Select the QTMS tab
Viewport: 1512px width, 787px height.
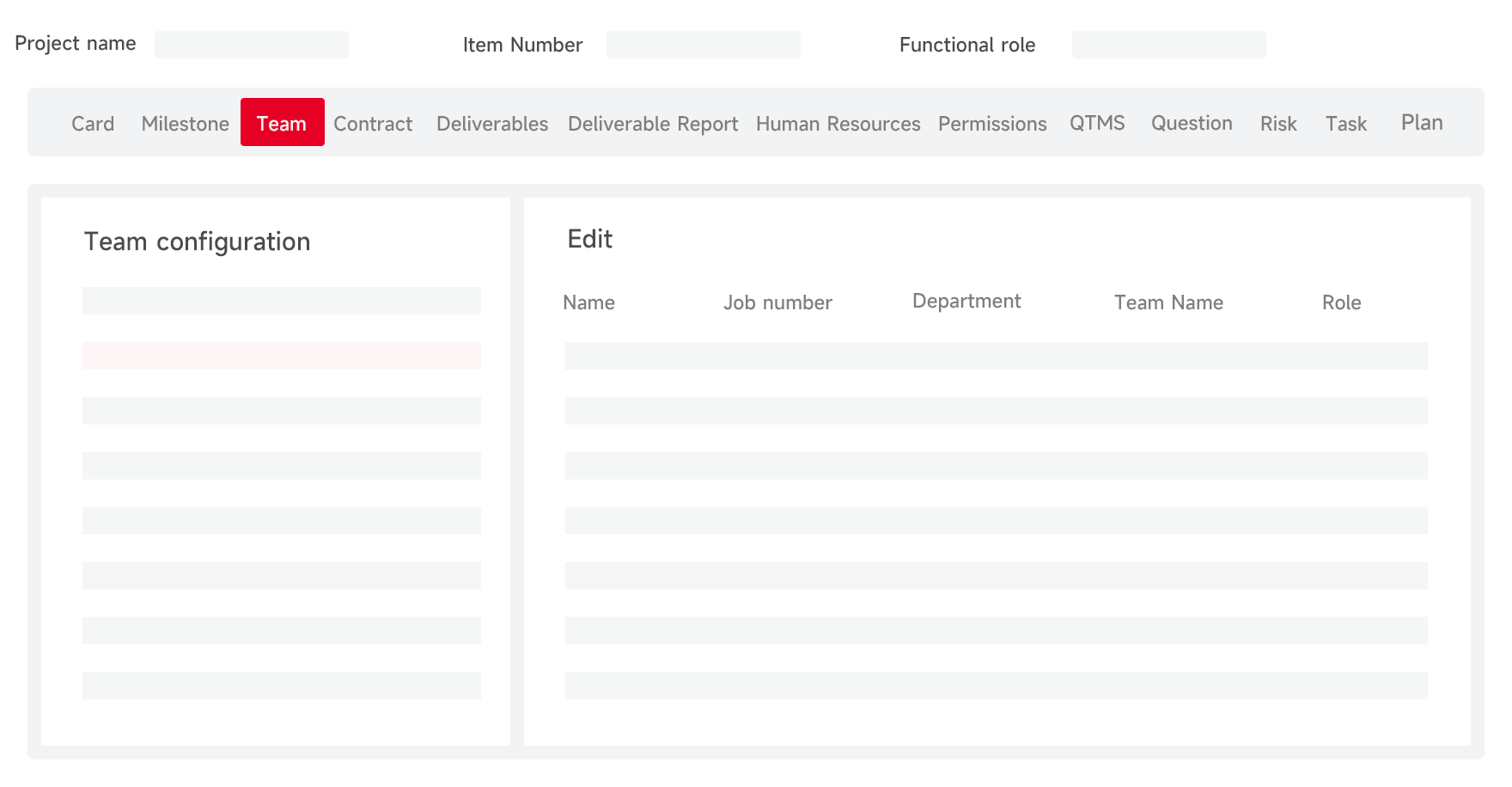pos(1097,123)
